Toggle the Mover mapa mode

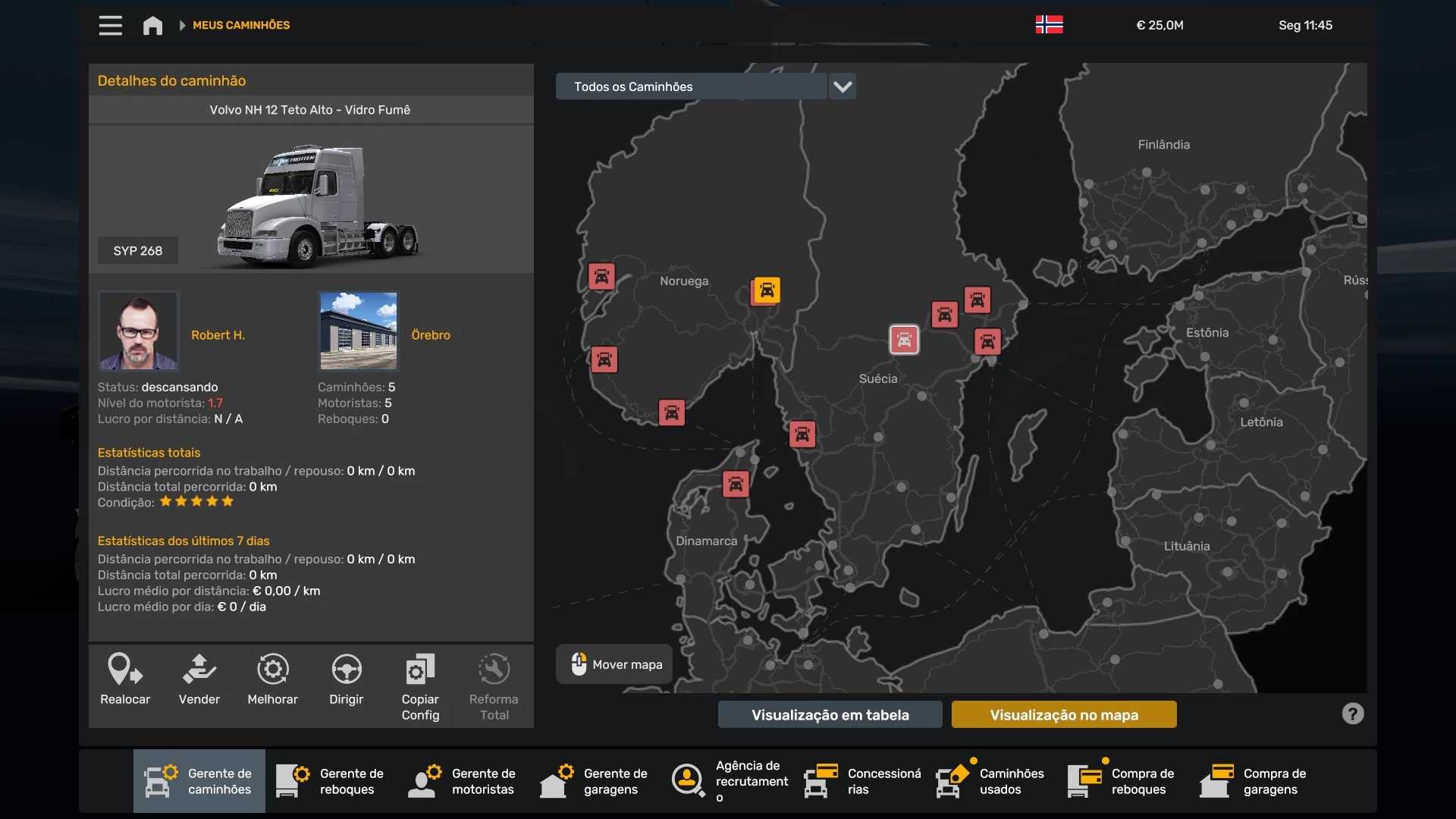pyautogui.click(x=613, y=664)
